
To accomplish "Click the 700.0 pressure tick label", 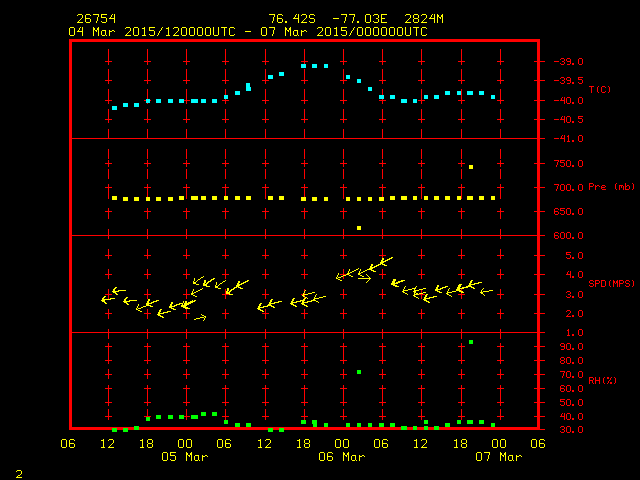I will coord(569,188).
